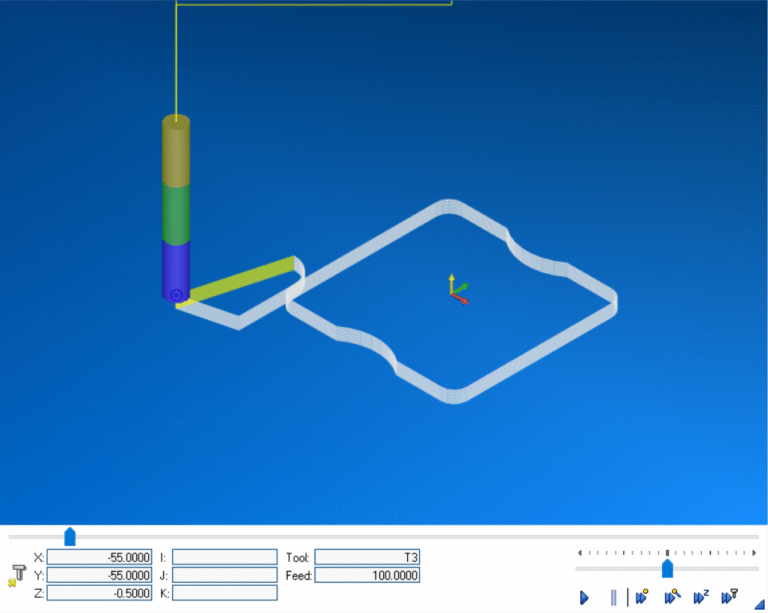Click the Y coordinate field
The width and height of the screenshot is (768, 613).
tap(99, 575)
